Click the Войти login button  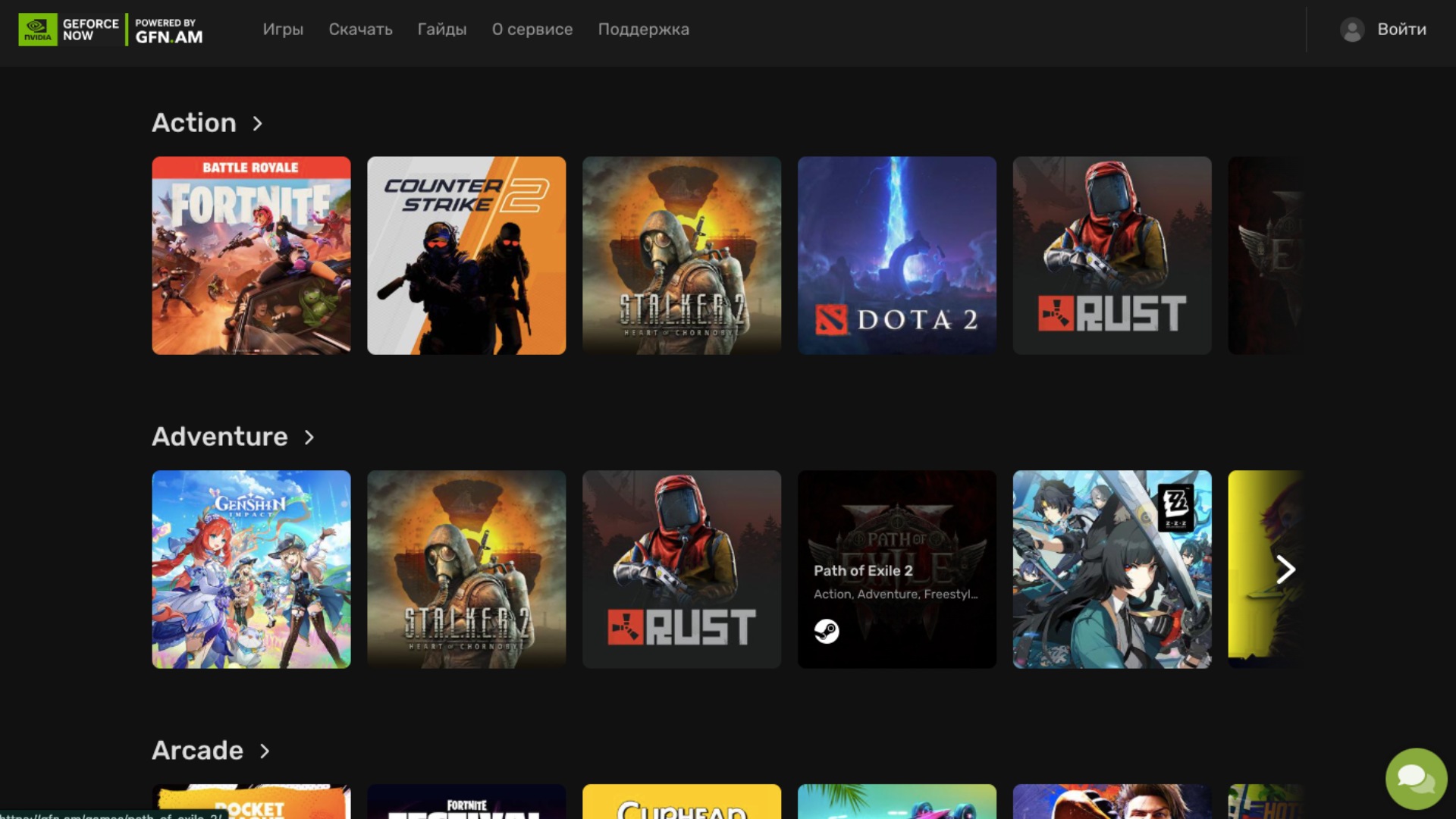tap(1401, 30)
